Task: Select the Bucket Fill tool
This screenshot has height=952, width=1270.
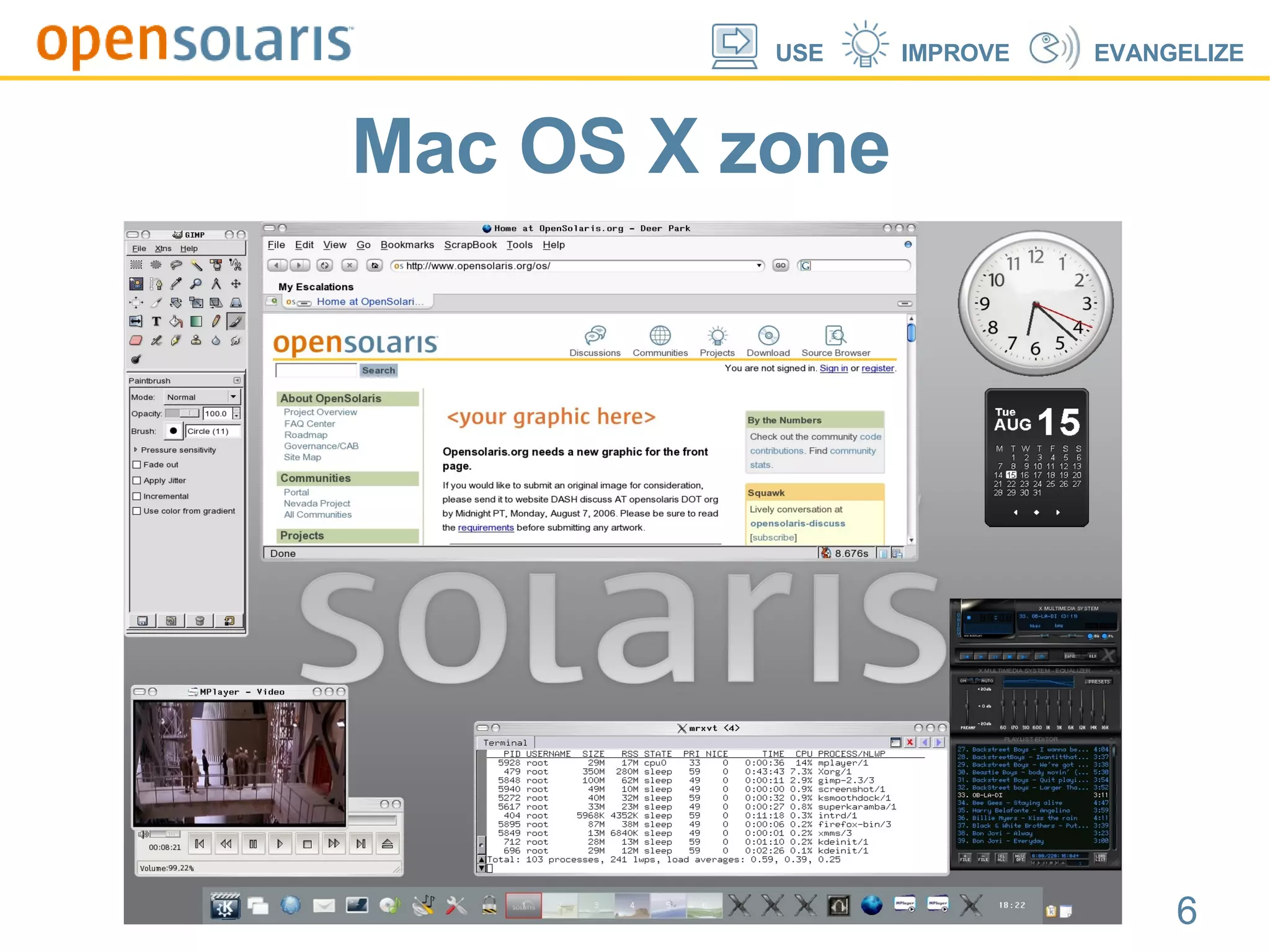Action: [x=176, y=321]
